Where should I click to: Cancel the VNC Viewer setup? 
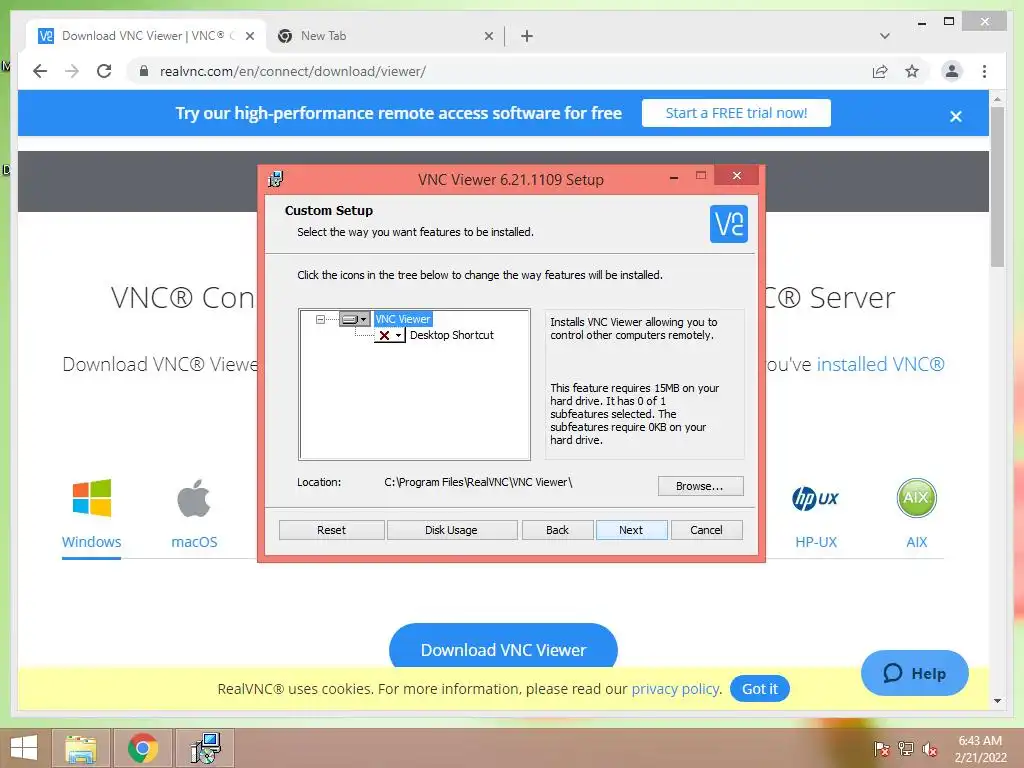pyautogui.click(x=706, y=530)
